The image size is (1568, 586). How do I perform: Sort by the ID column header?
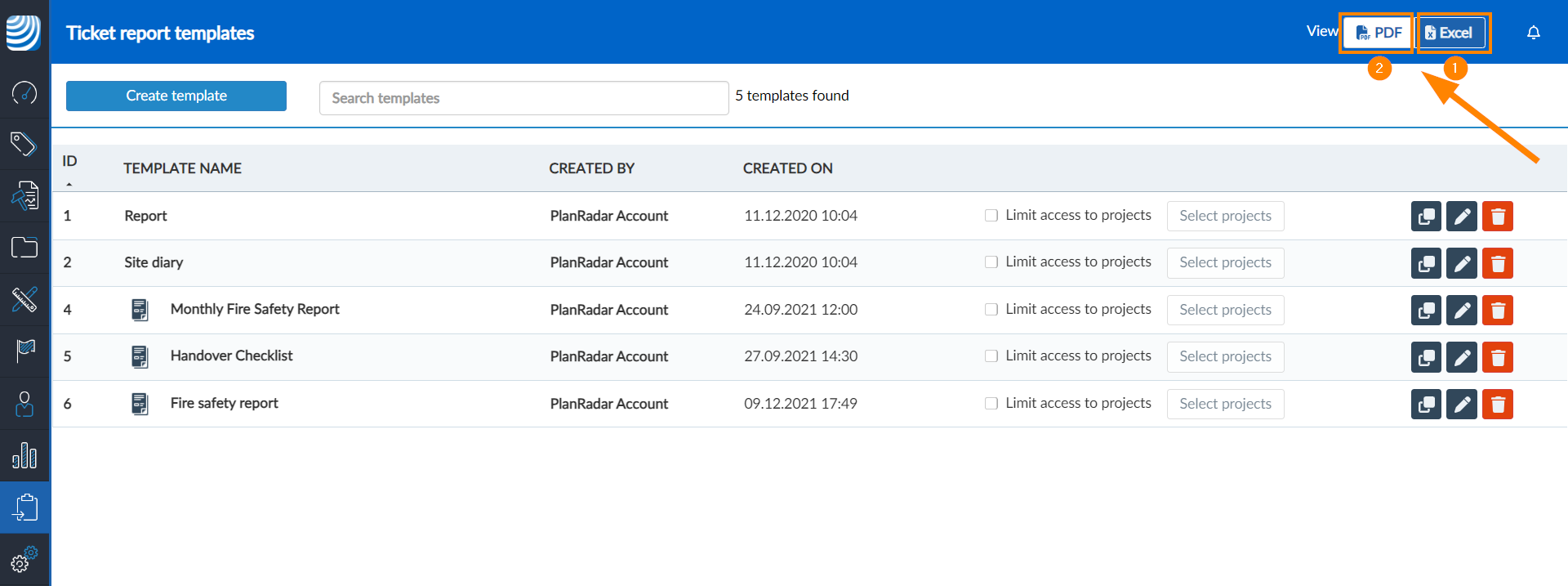point(70,162)
